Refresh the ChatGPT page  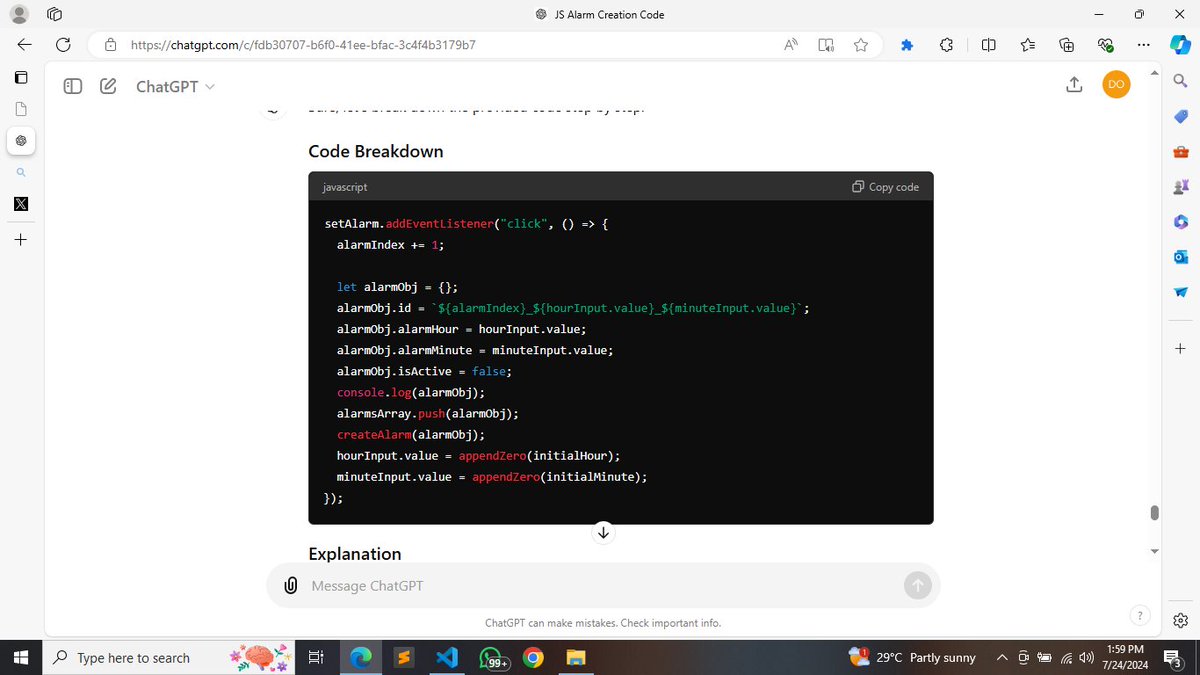[63, 45]
